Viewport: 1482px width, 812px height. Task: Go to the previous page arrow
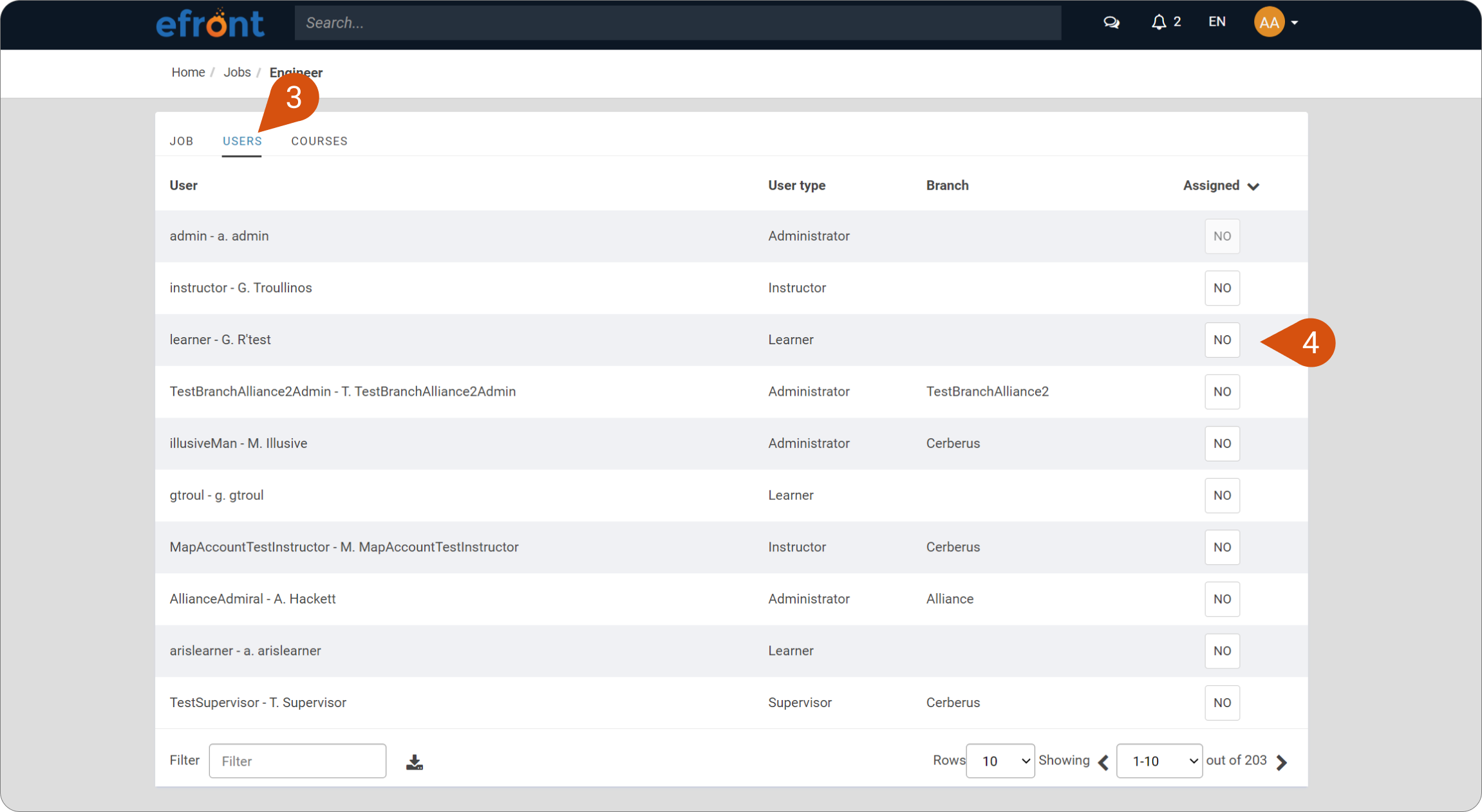coord(1103,762)
